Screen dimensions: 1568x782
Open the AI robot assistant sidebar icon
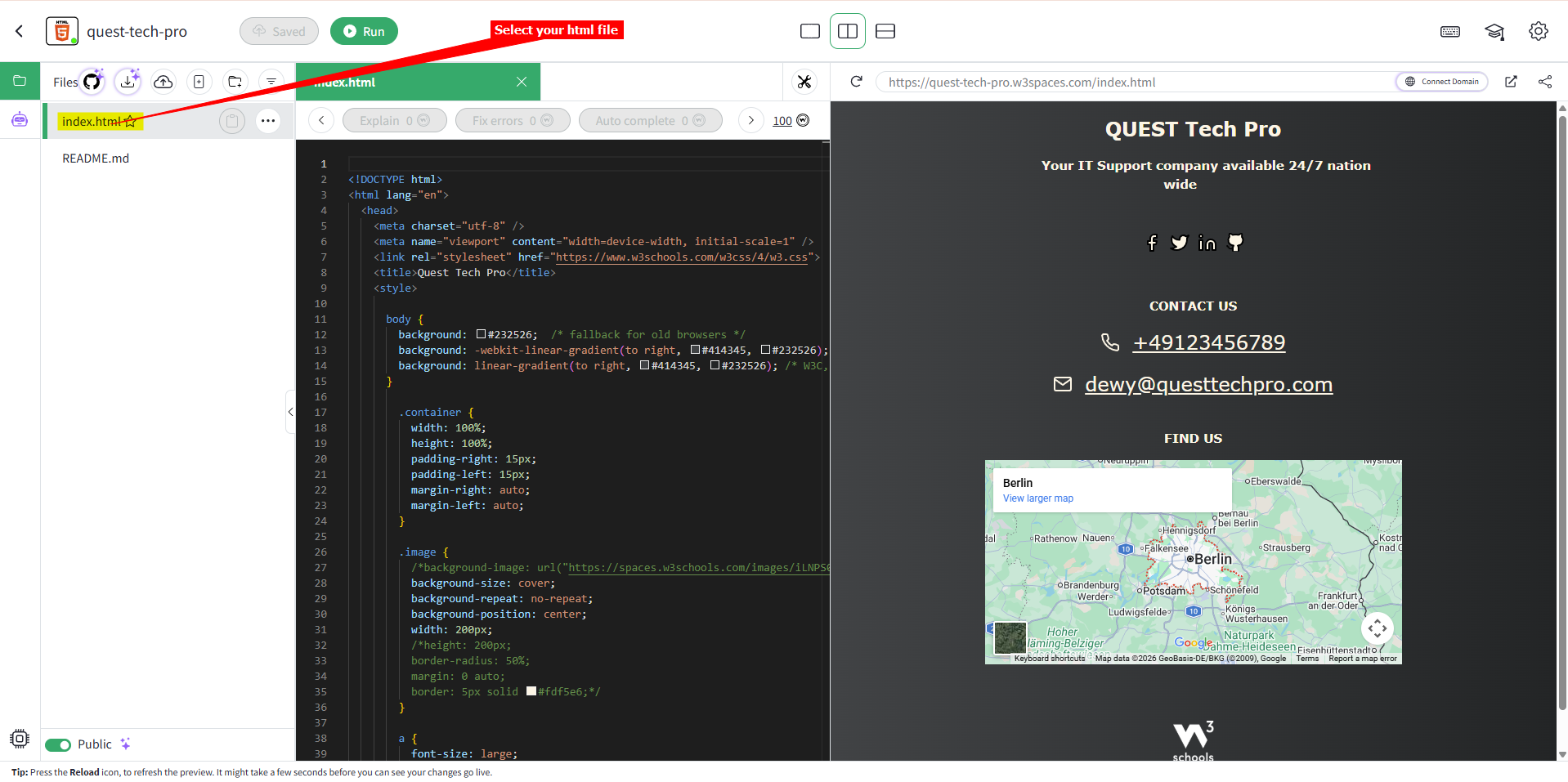[x=20, y=120]
